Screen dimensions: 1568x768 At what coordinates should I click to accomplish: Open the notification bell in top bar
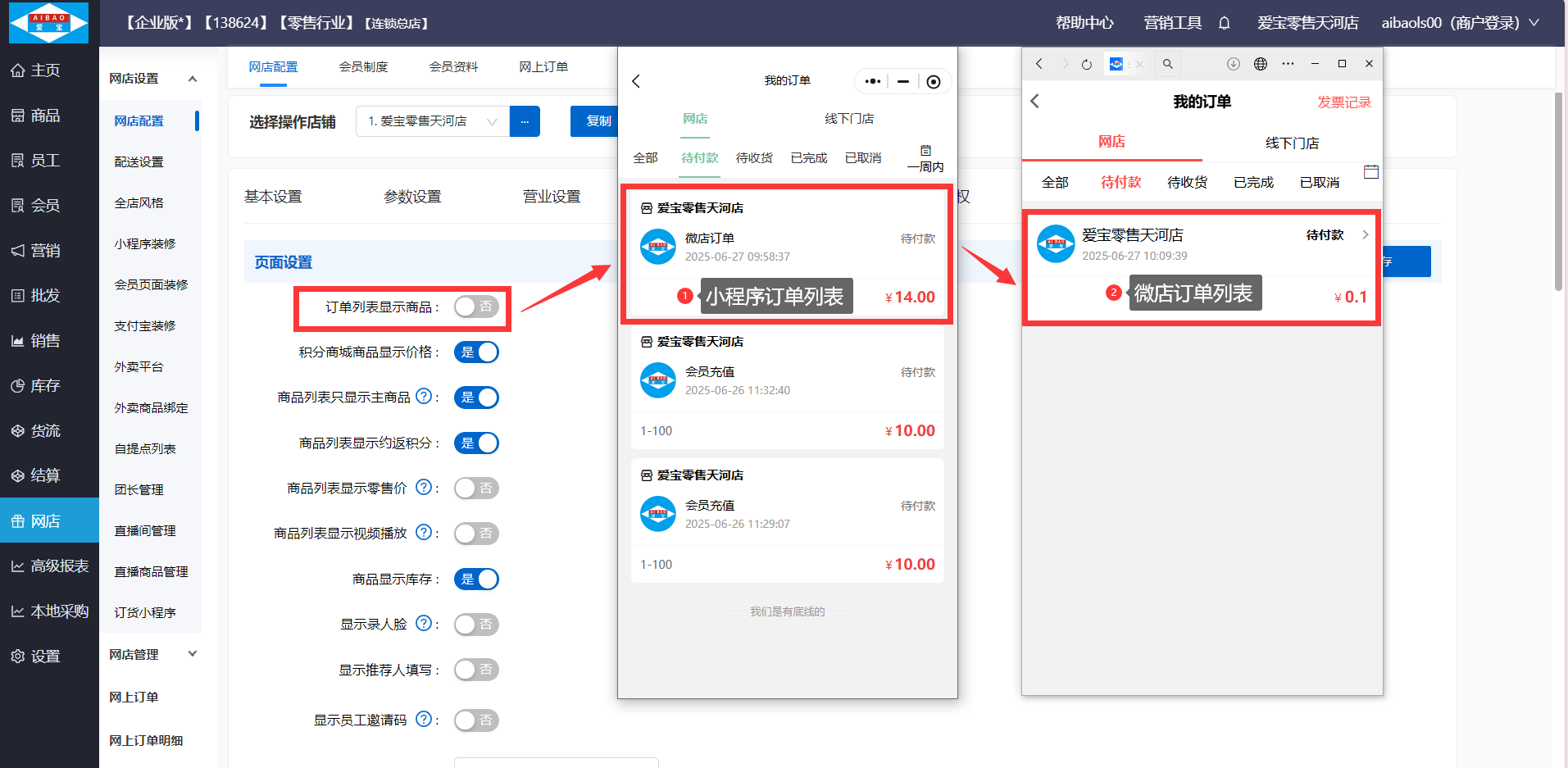[1225, 23]
